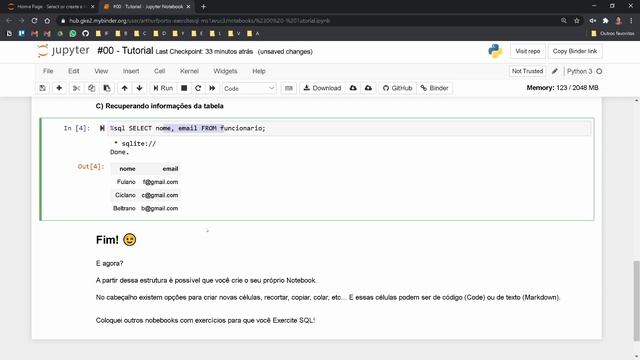Image resolution: width=640 pixels, height=360 pixels.
Task: Click the Python 3 kernel status circle
Action: (x=599, y=71)
